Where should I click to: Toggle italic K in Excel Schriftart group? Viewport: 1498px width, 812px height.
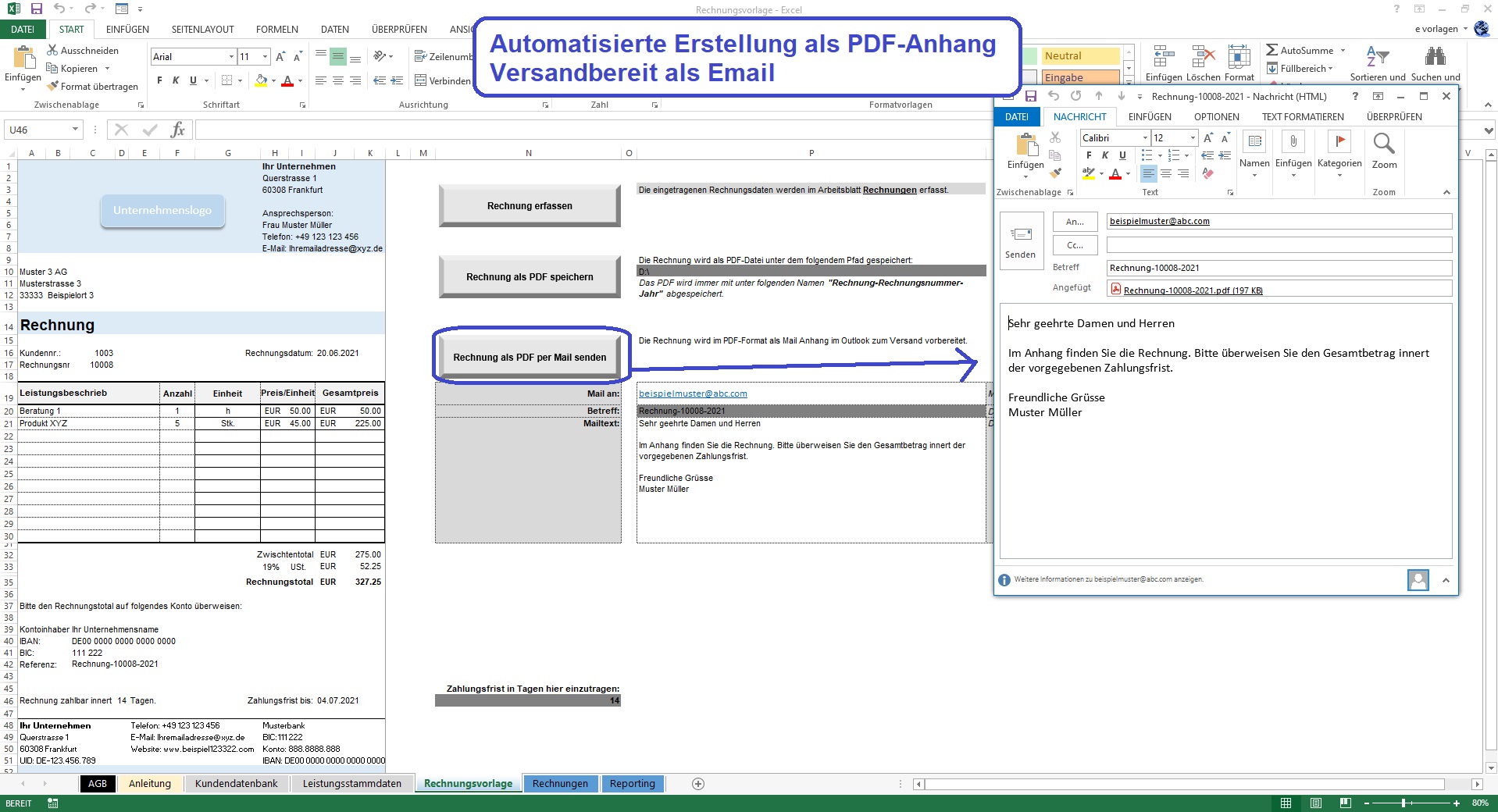click(176, 80)
